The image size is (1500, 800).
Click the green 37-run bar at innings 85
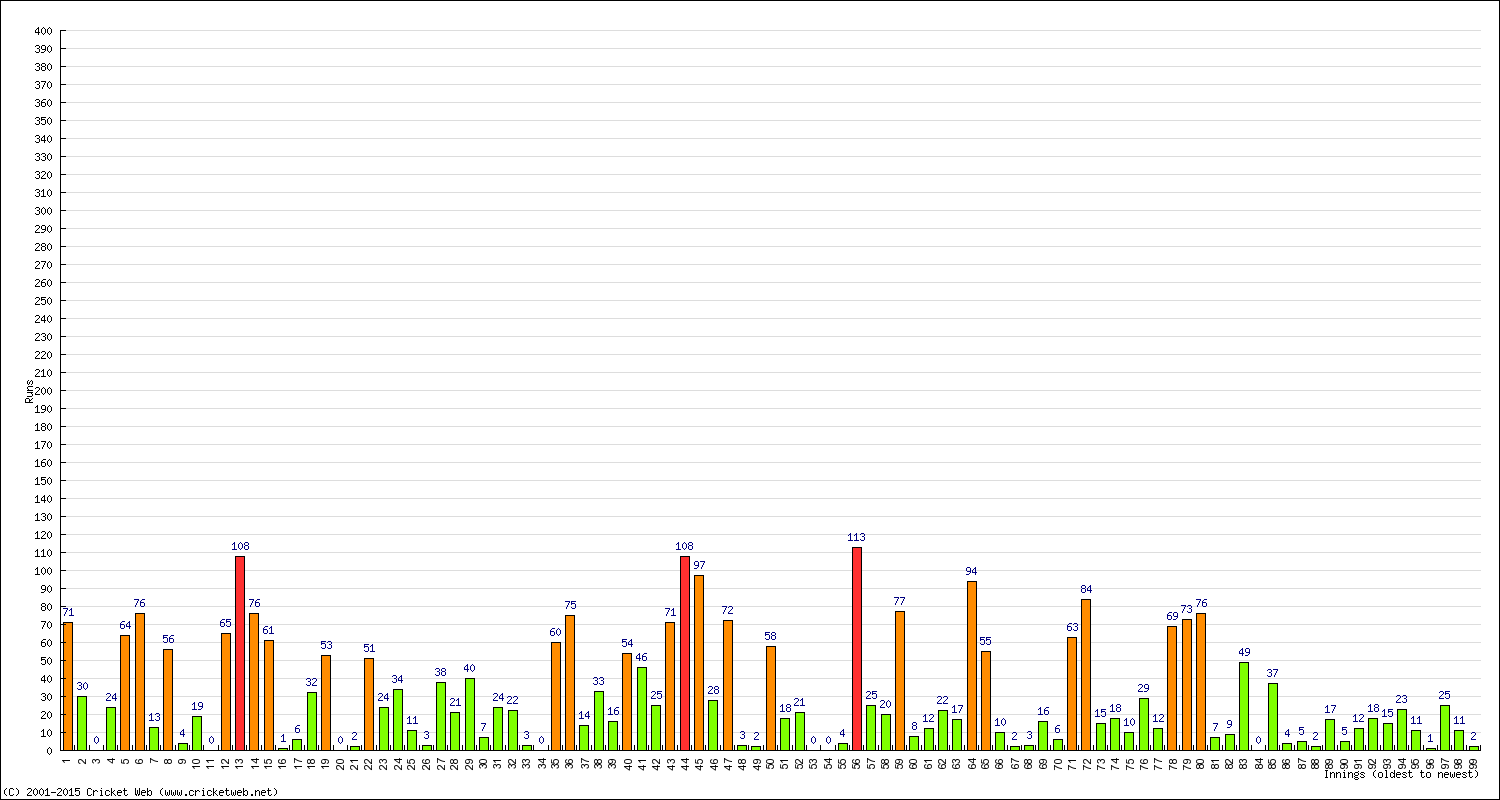click(1273, 717)
